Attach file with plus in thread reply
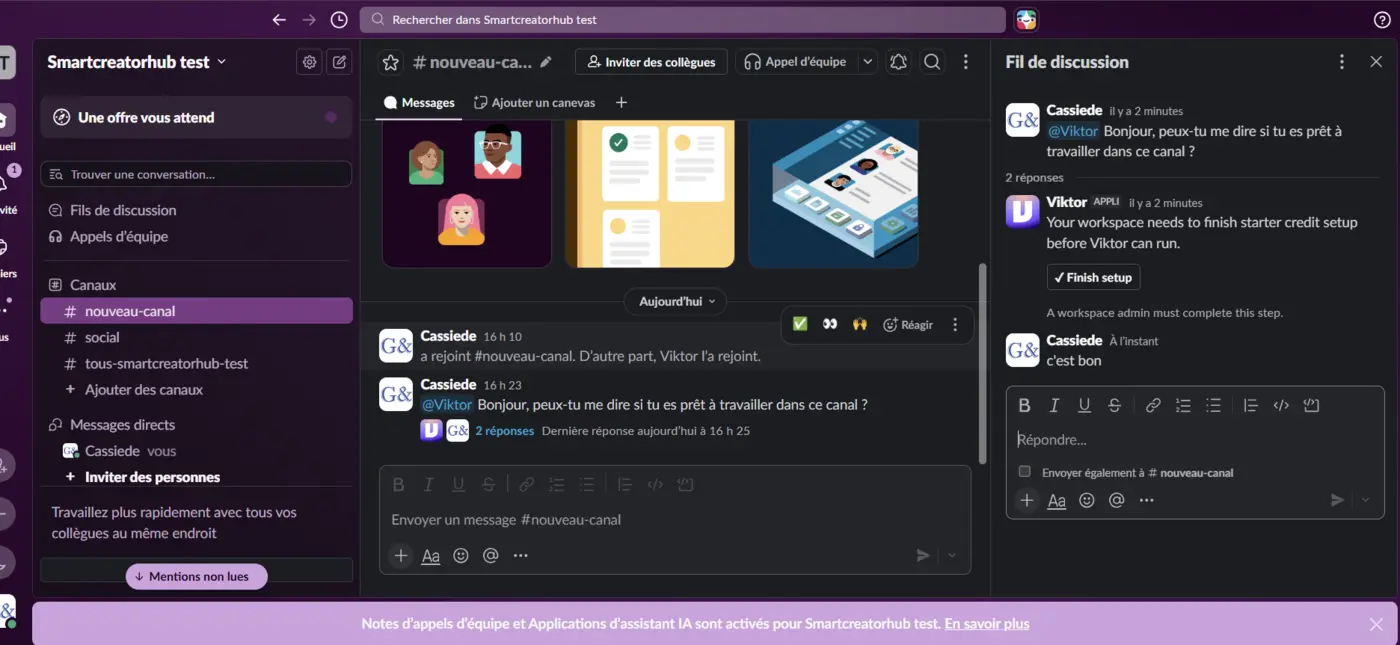The image size is (1400, 645). [x=1027, y=500]
